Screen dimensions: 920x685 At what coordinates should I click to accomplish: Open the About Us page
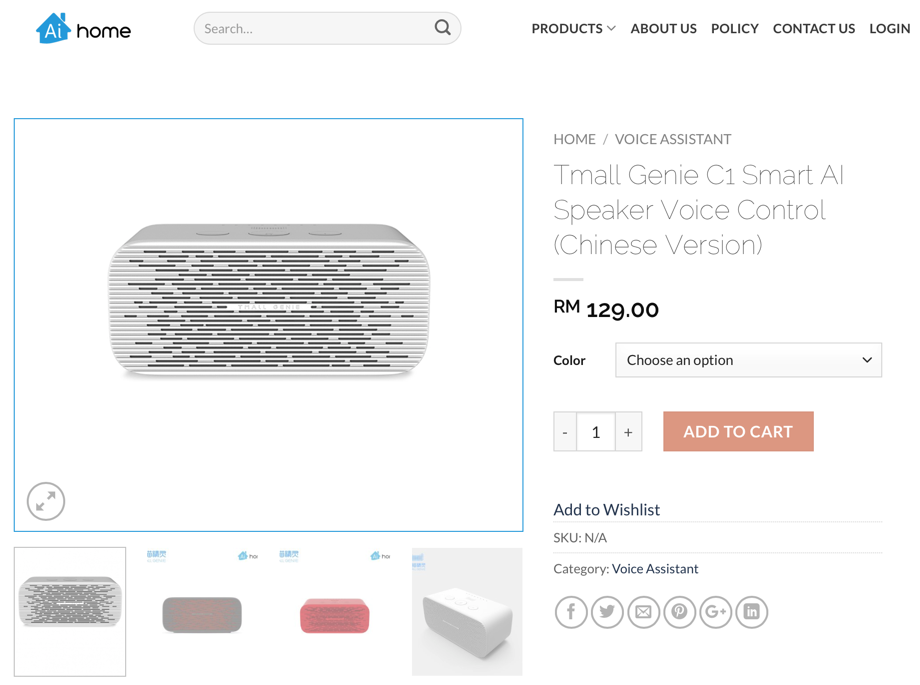(x=663, y=28)
